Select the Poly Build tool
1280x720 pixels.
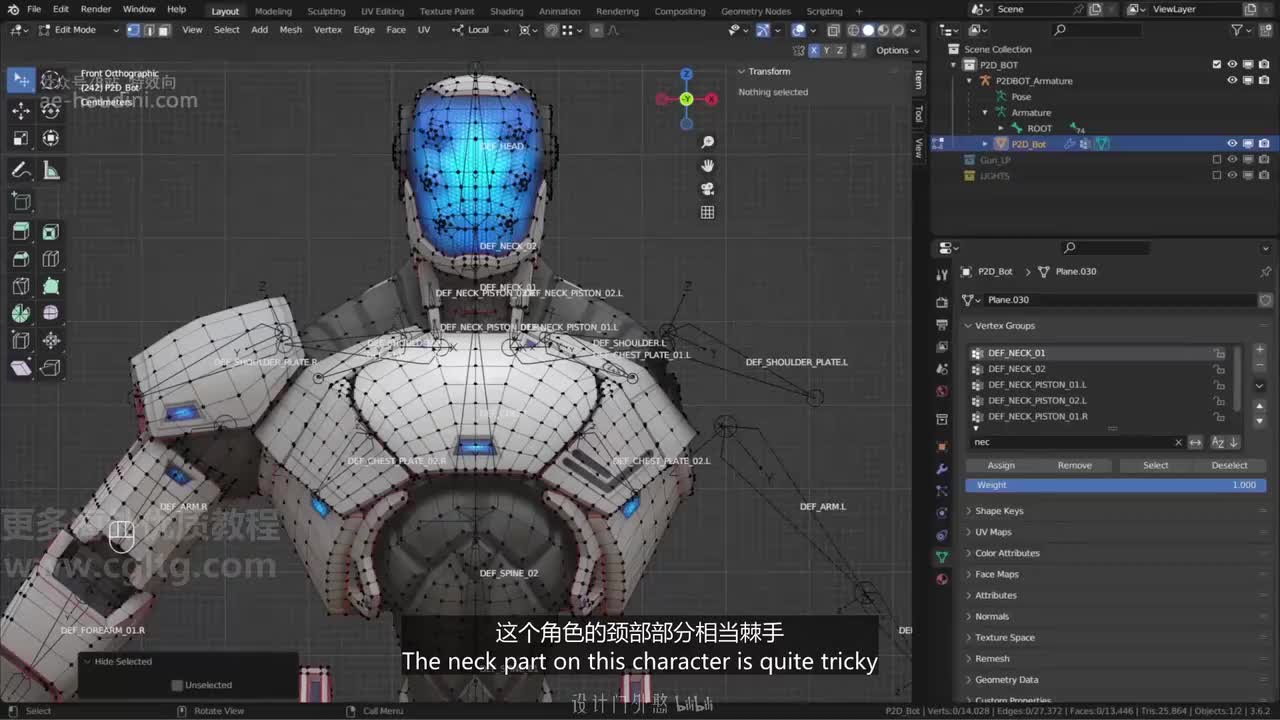tap(51, 287)
